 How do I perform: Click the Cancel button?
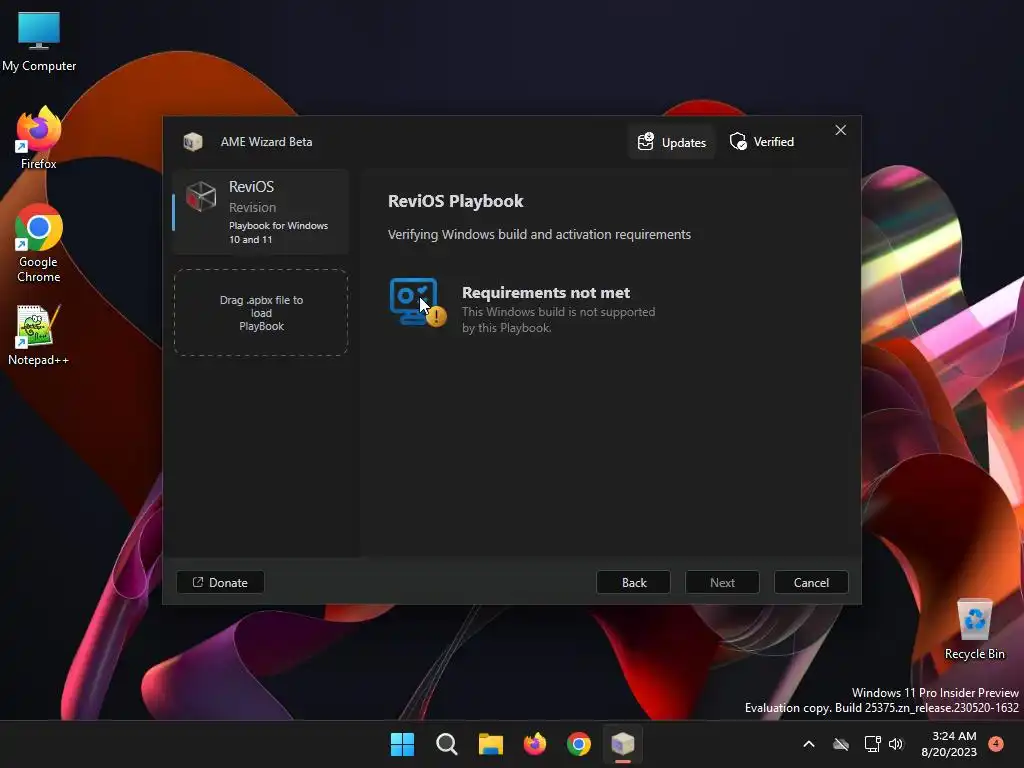pos(811,583)
